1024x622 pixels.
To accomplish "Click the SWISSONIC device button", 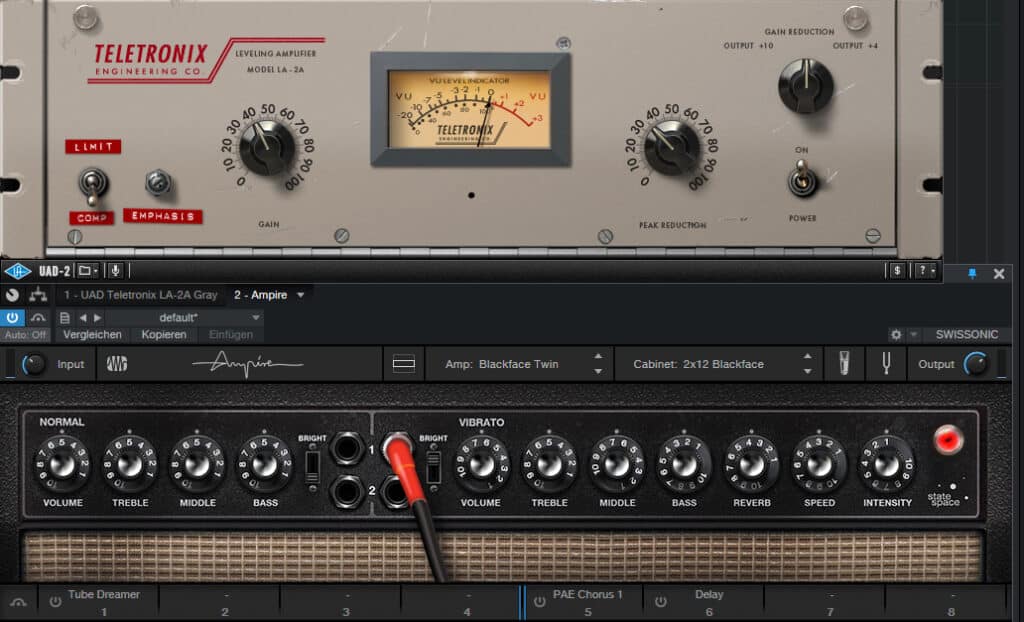I will (967, 335).
